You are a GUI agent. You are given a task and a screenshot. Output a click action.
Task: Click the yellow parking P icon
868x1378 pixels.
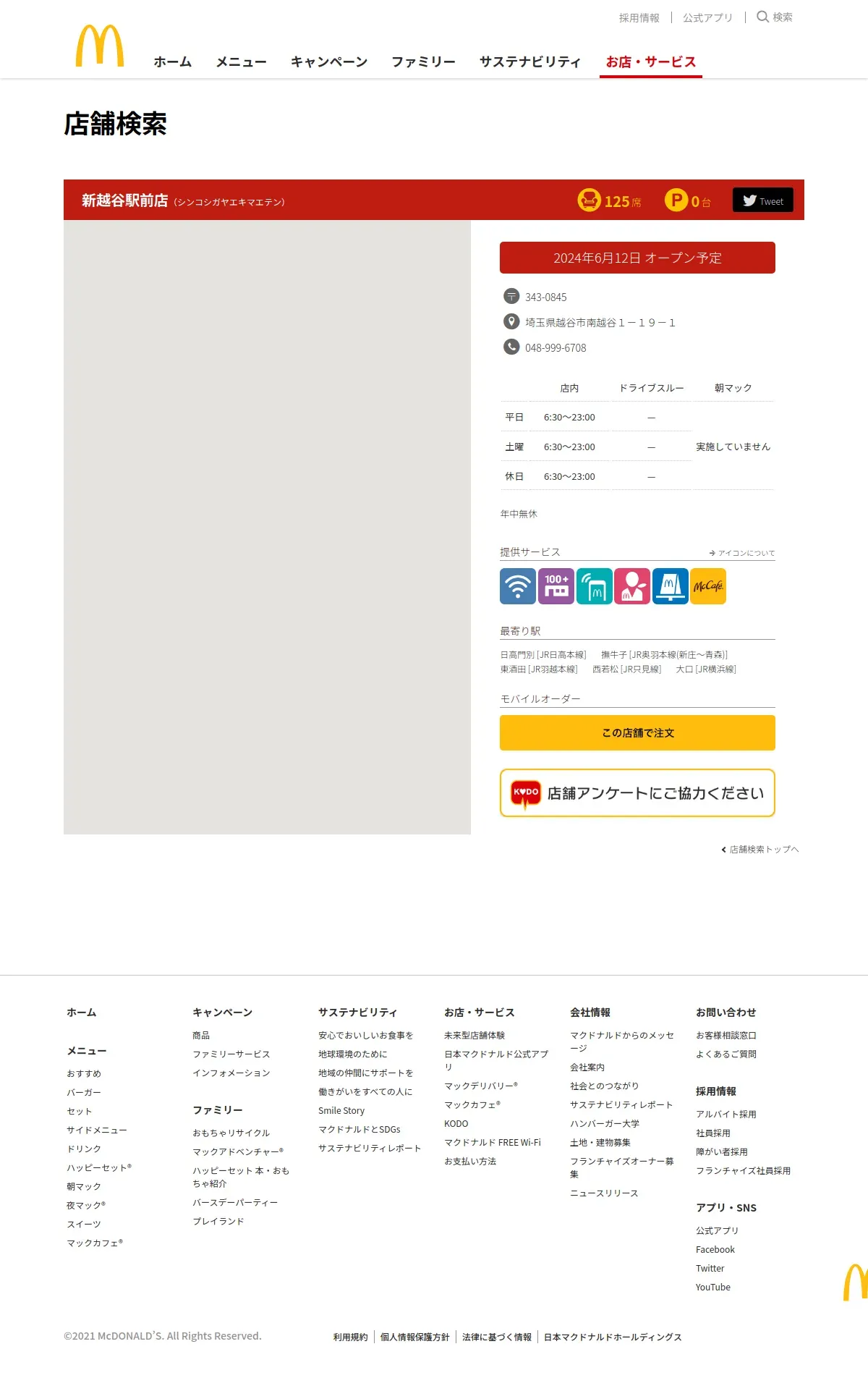676,200
